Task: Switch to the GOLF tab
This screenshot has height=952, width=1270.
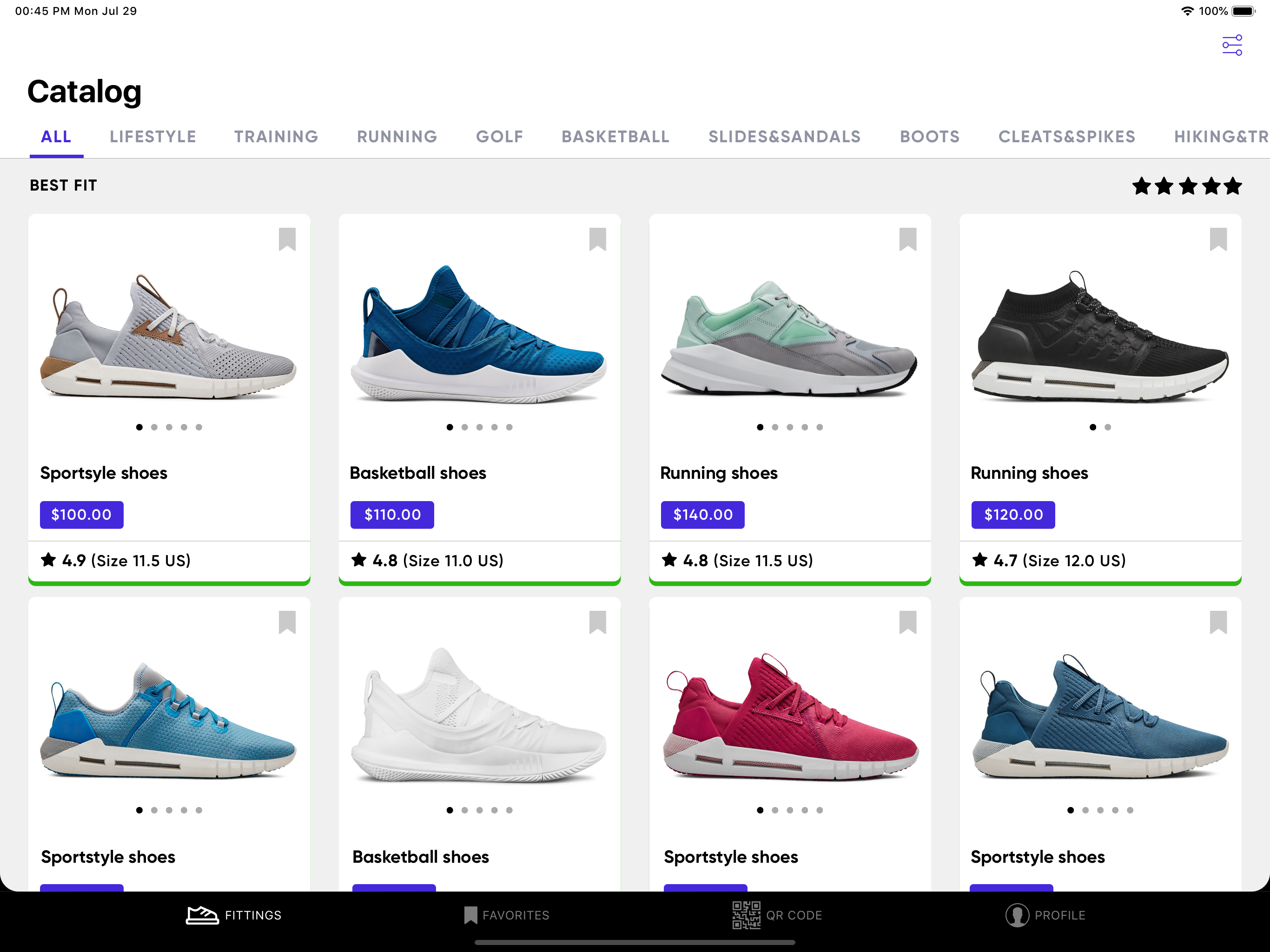Action: (x=500, y=137)
